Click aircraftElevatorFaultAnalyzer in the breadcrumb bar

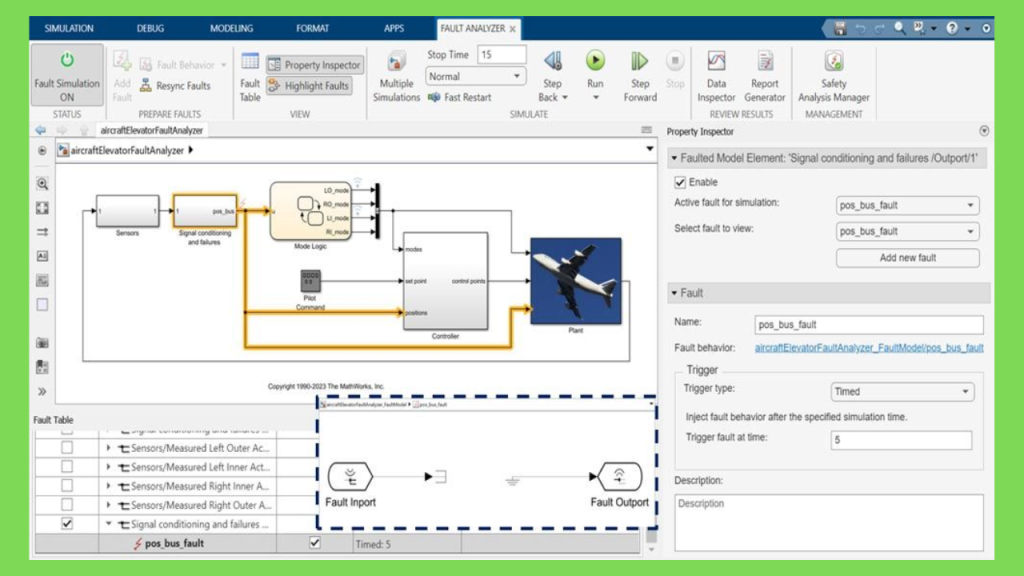pyautogui.click(x=127, y=150)
